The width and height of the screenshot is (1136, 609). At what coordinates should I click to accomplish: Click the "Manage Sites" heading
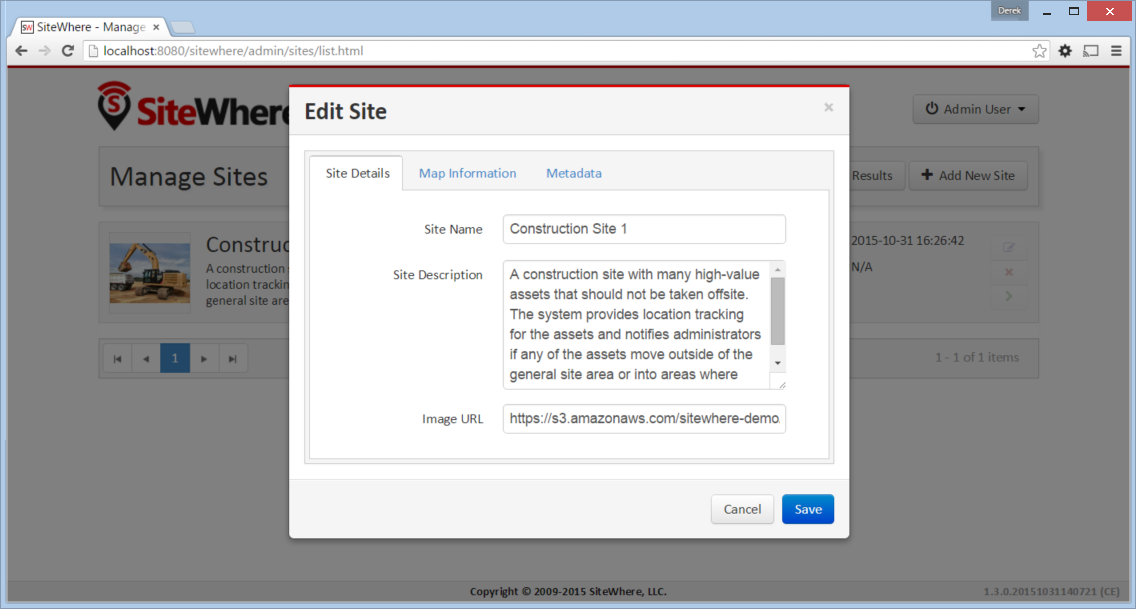coord(189,177)
